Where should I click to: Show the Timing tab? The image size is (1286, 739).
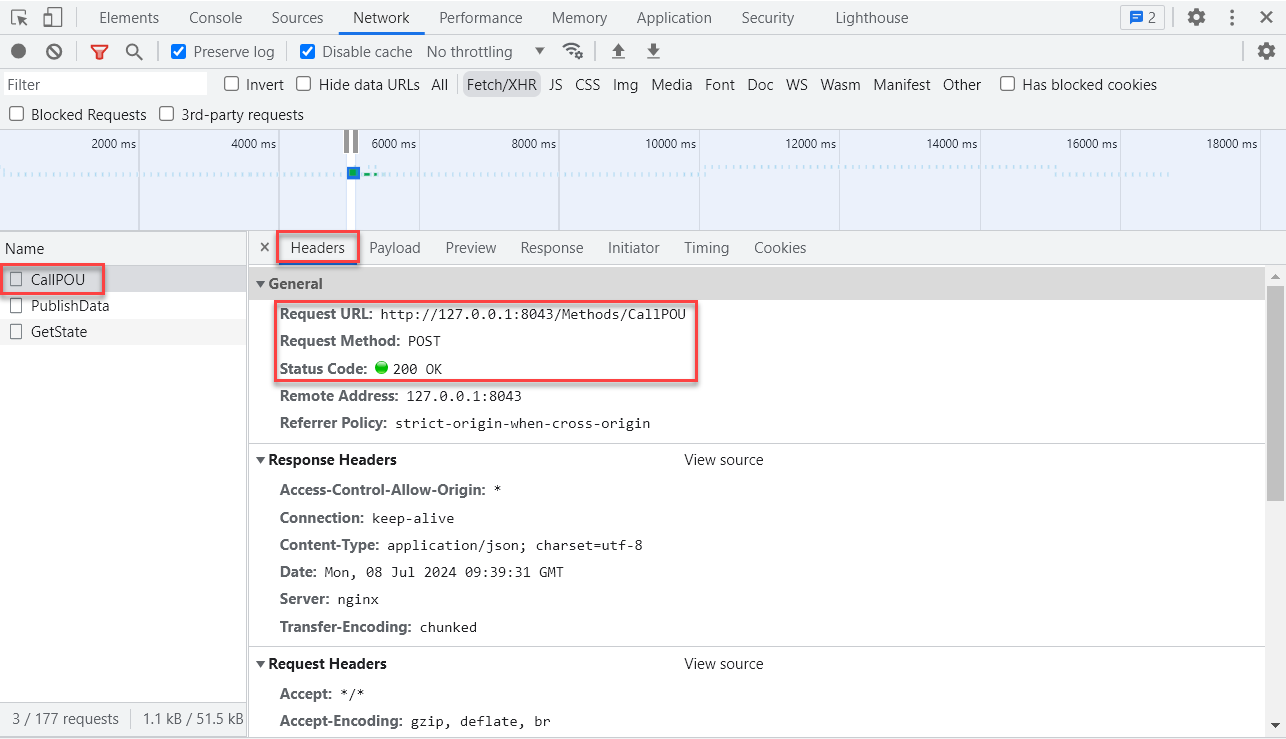tap(707, 247)
